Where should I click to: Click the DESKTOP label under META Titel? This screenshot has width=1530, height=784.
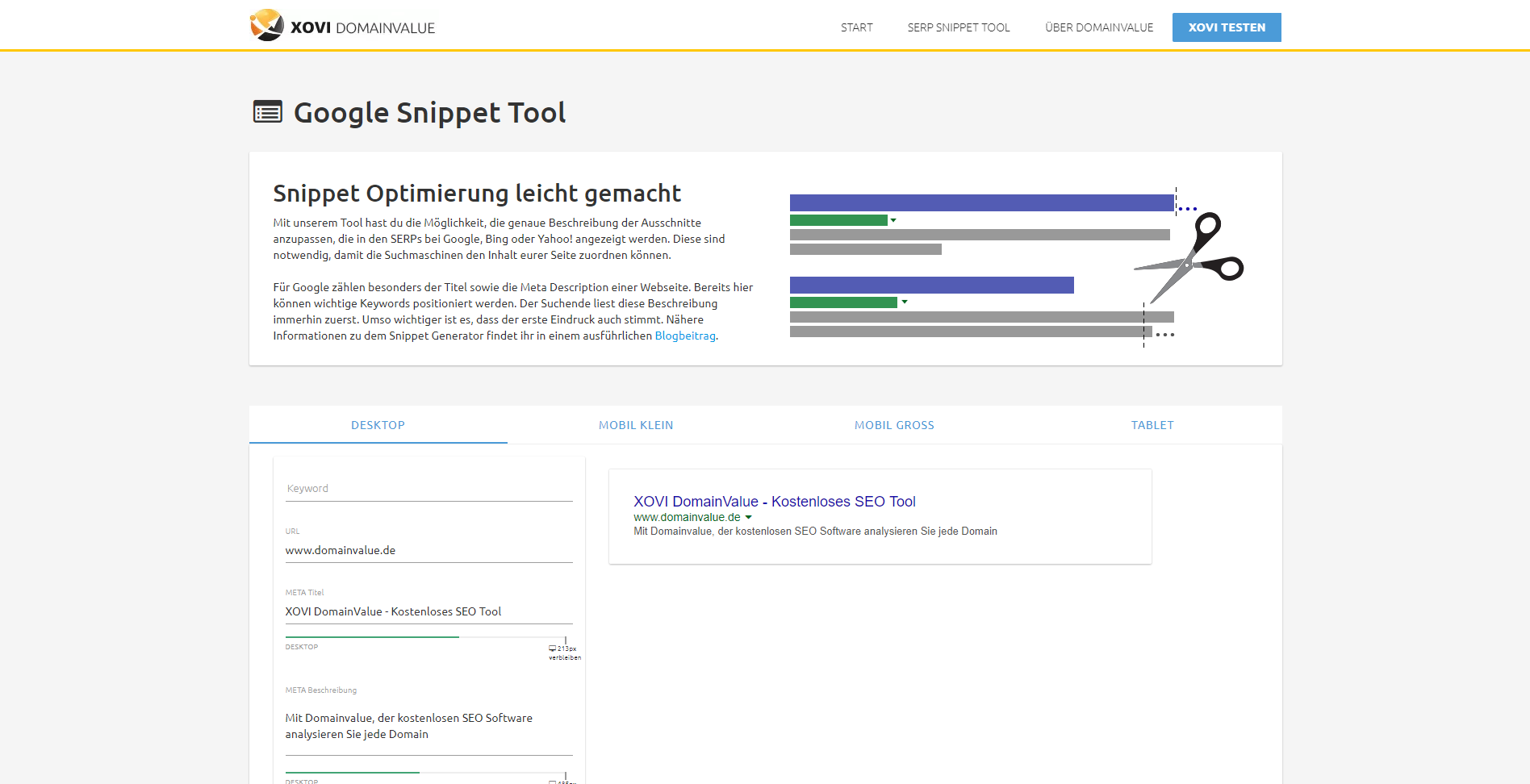point(301,647)
